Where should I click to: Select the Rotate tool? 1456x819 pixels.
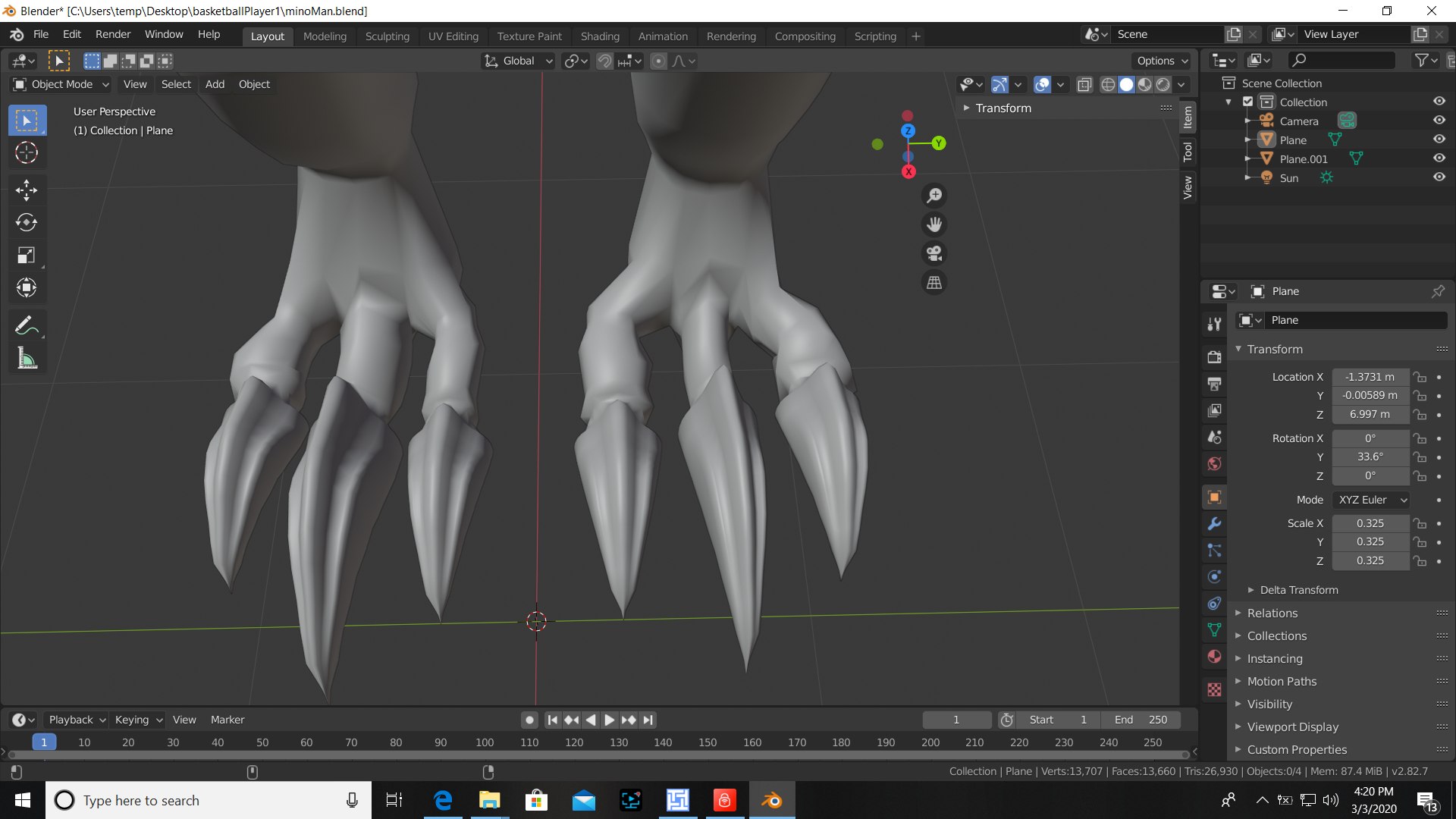[27, 222]
